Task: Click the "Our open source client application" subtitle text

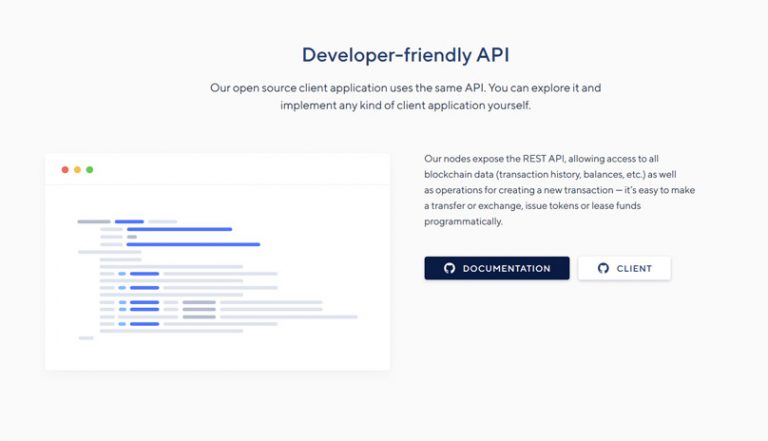Action: (x=405, y=88)
